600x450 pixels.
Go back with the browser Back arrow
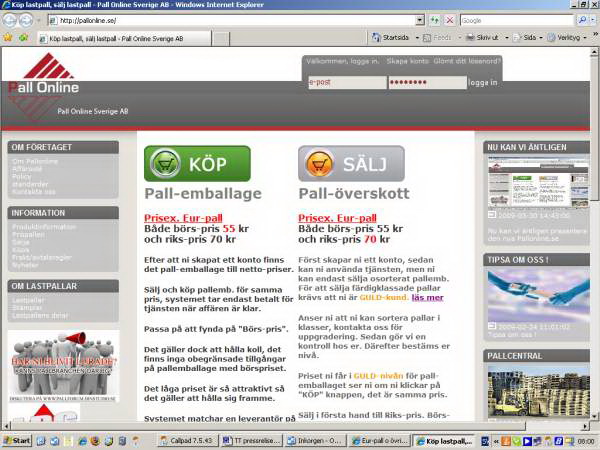[10, 20]
